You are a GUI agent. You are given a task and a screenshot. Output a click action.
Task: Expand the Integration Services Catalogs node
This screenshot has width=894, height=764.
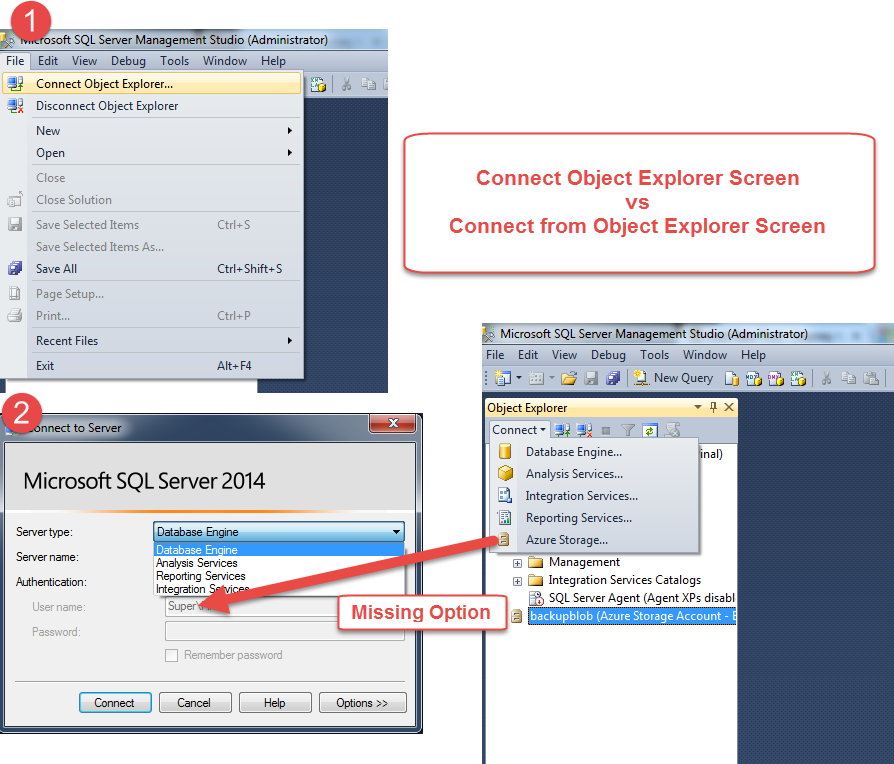point(517,582)
